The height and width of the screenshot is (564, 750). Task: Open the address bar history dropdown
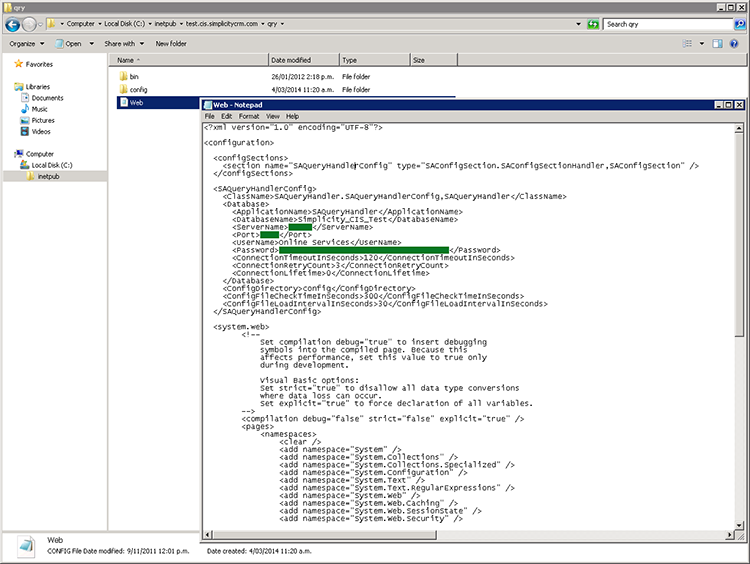(578, 24)
